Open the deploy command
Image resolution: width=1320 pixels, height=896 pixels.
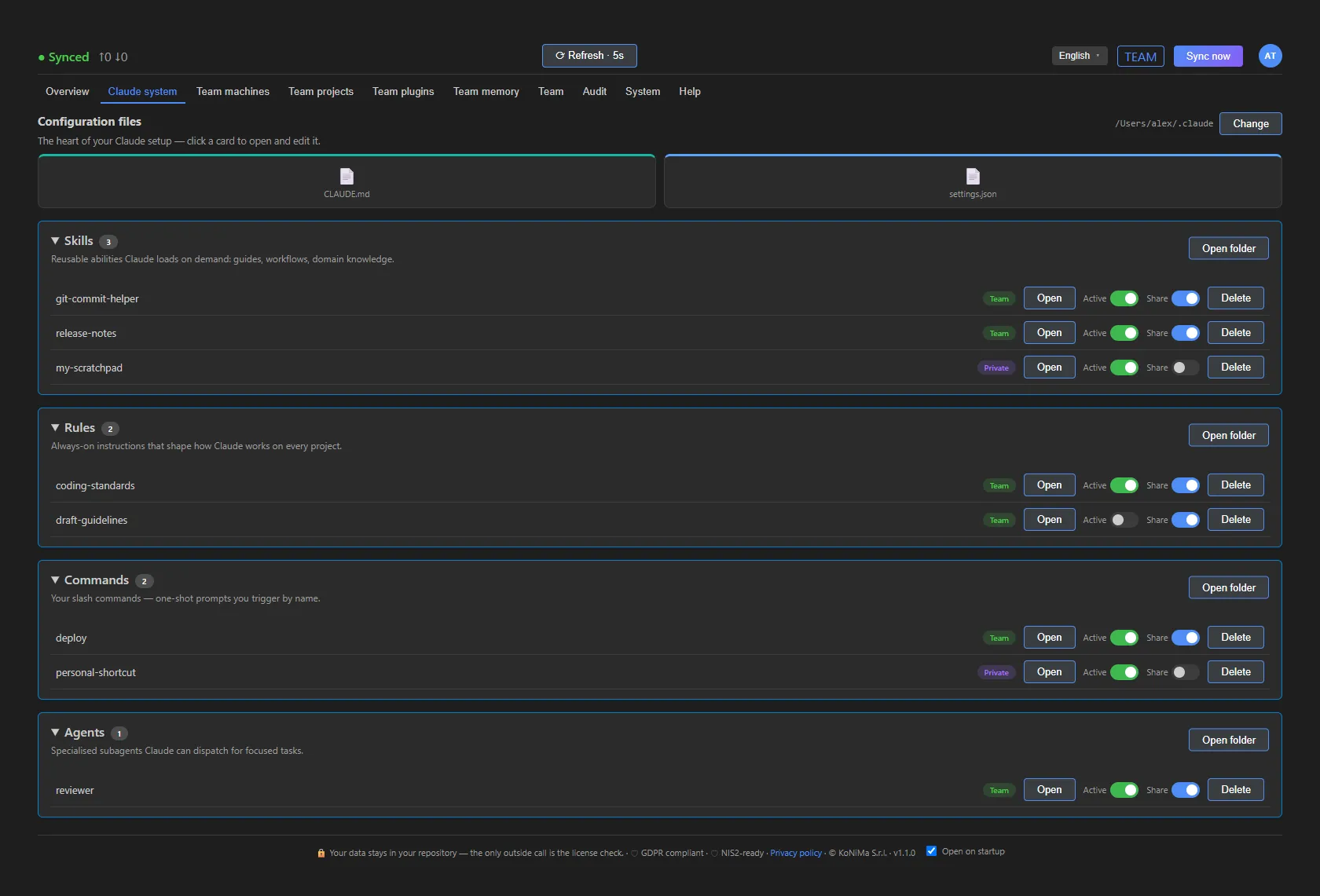[1050, 638]
